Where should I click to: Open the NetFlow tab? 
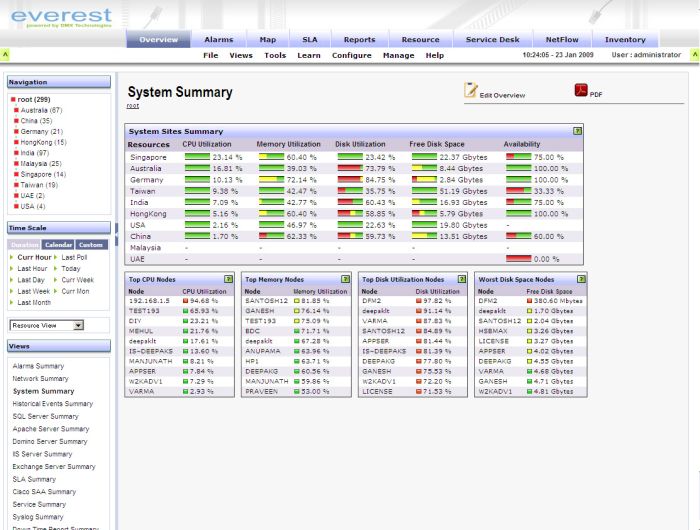click(x=562, y=39)
